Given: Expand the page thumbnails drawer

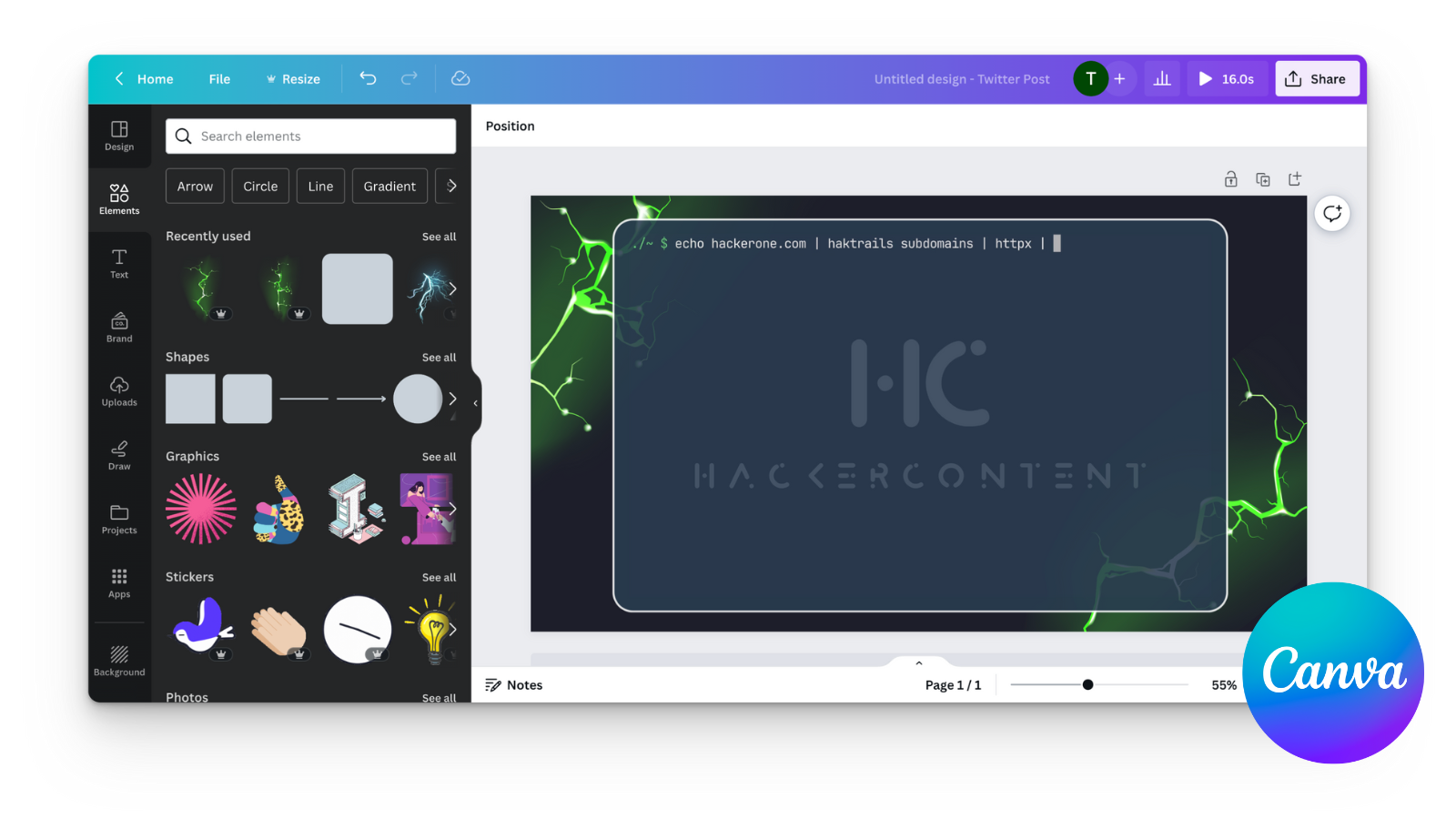Looking at the screenshot, I should click(x=919, y=662).
